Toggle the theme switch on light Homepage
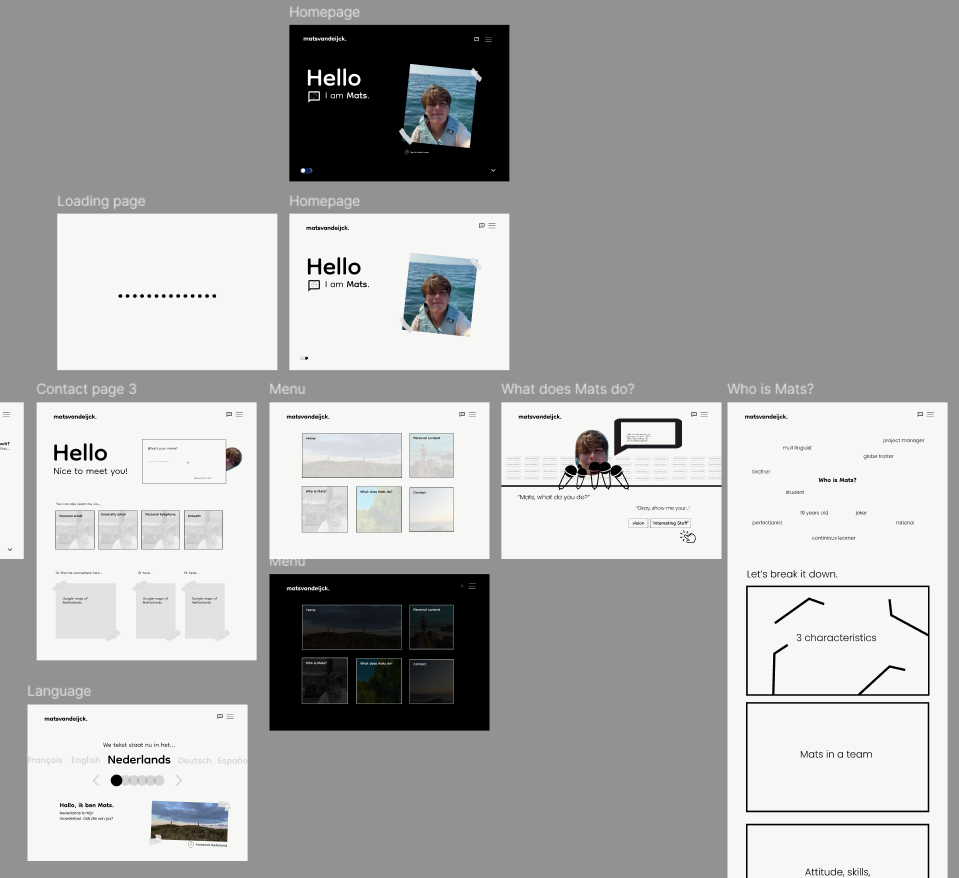 [304, 358]
